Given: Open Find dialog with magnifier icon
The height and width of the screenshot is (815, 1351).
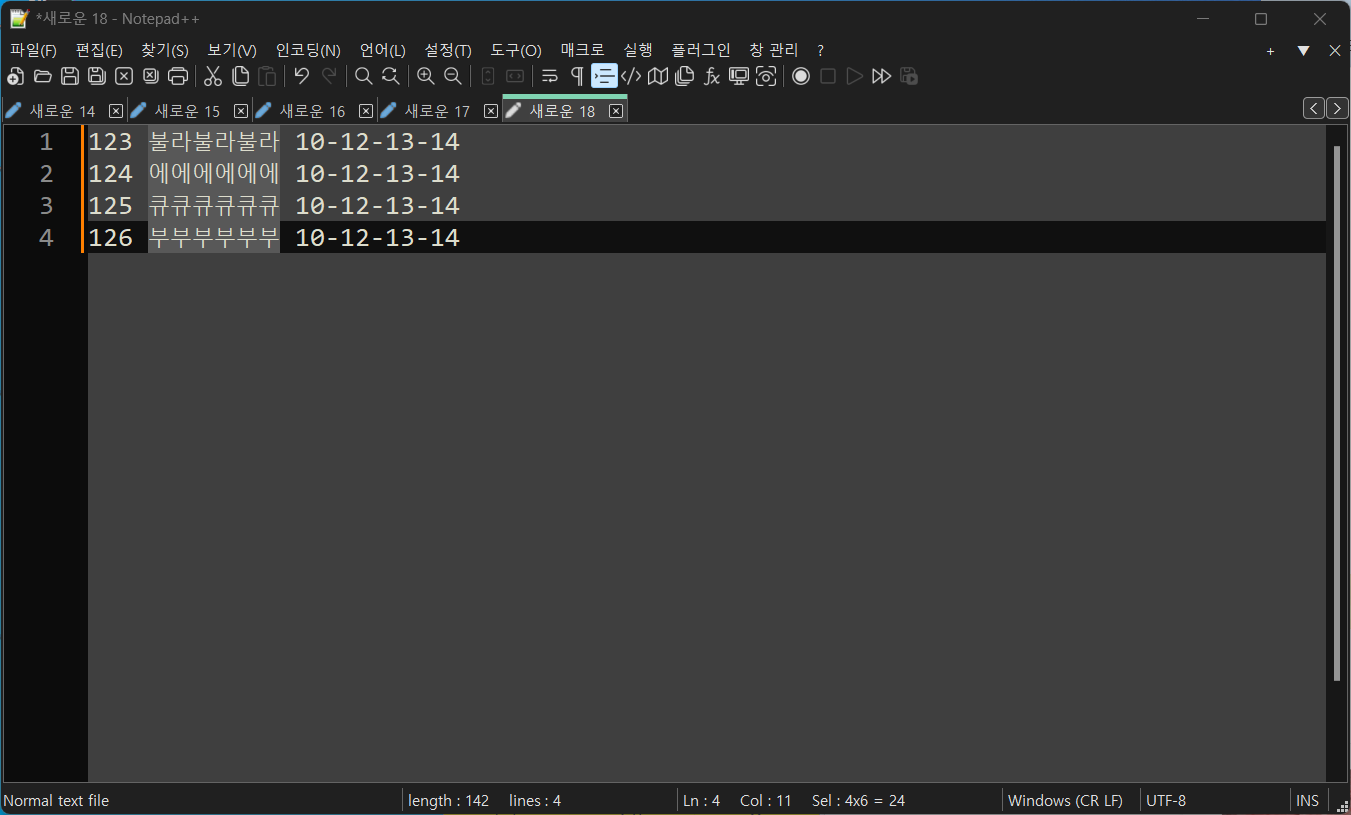Looking at the screenshot, I should click(364, 76).
